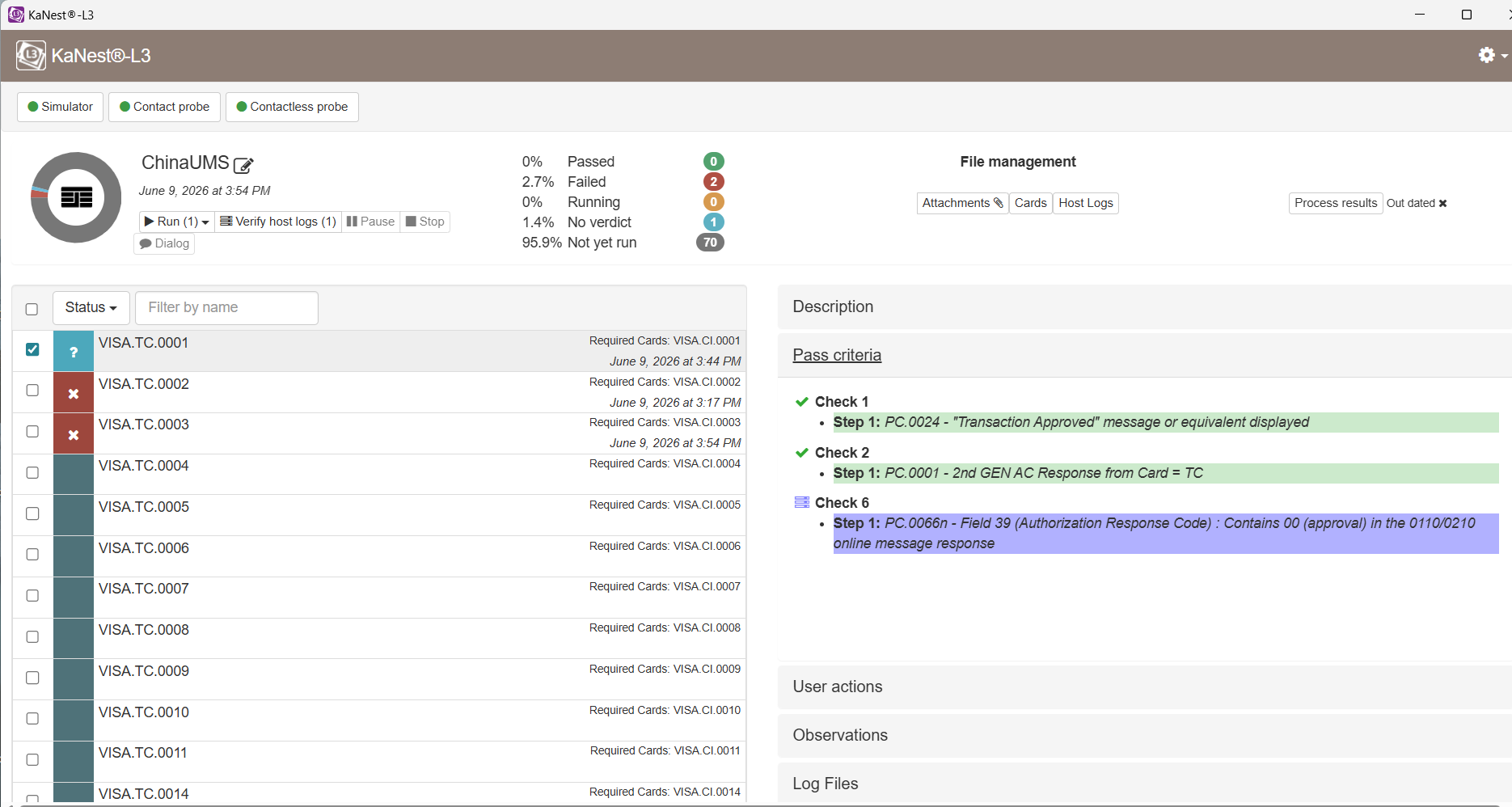Click the Not yet run count badge
Screen dimensions: 1512x807
pyautogui.click(x=710, y=243)
